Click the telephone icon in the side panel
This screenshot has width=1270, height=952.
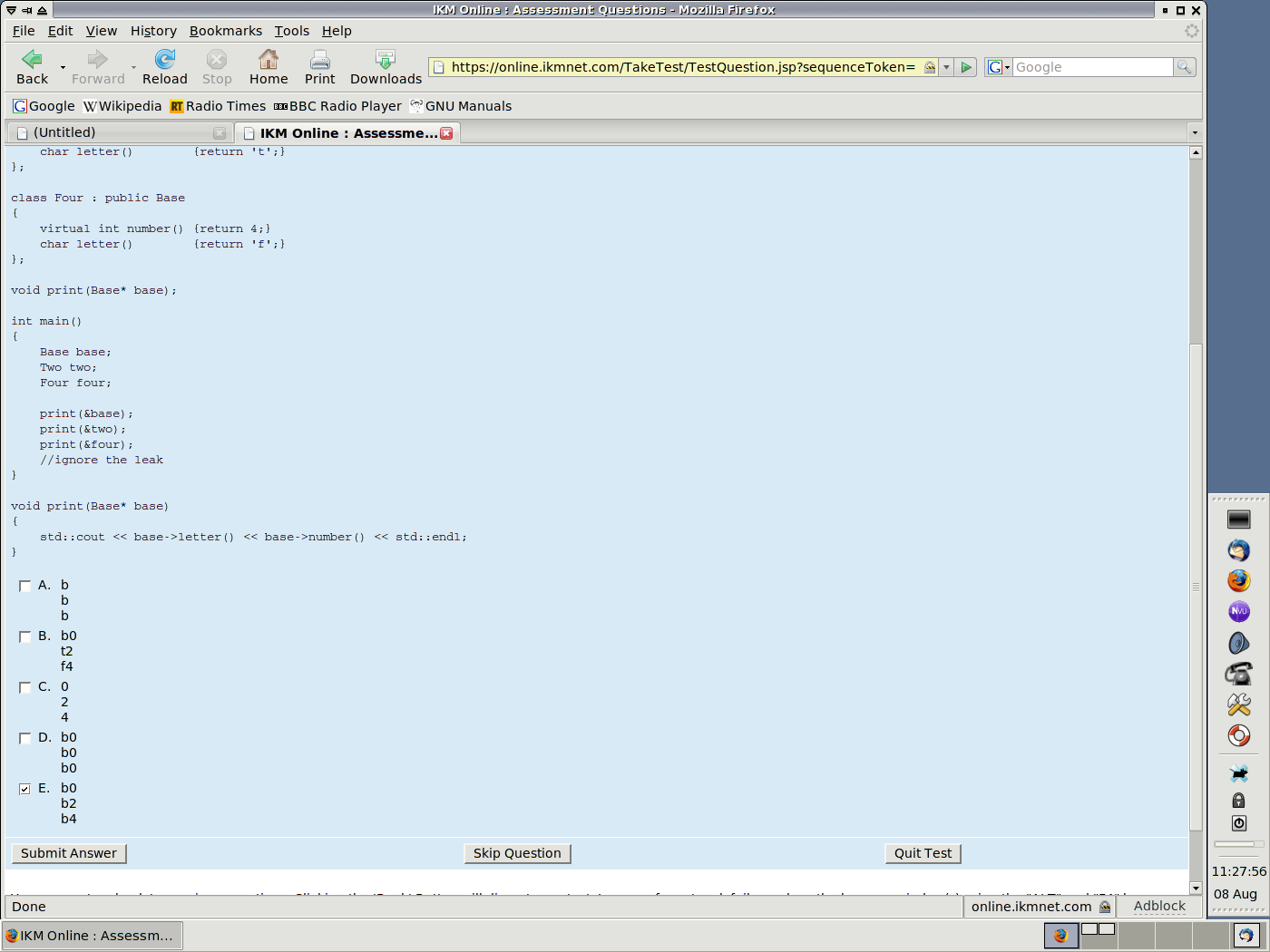tap(1239, 674)
